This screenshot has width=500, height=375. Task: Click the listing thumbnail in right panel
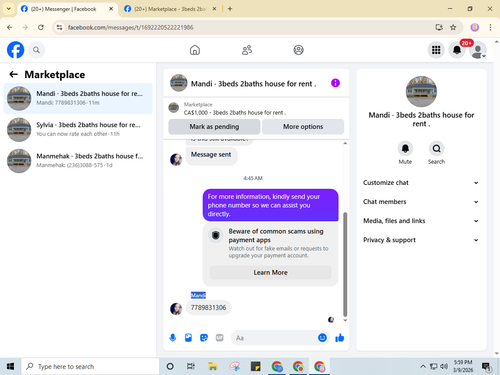point(421,91)
